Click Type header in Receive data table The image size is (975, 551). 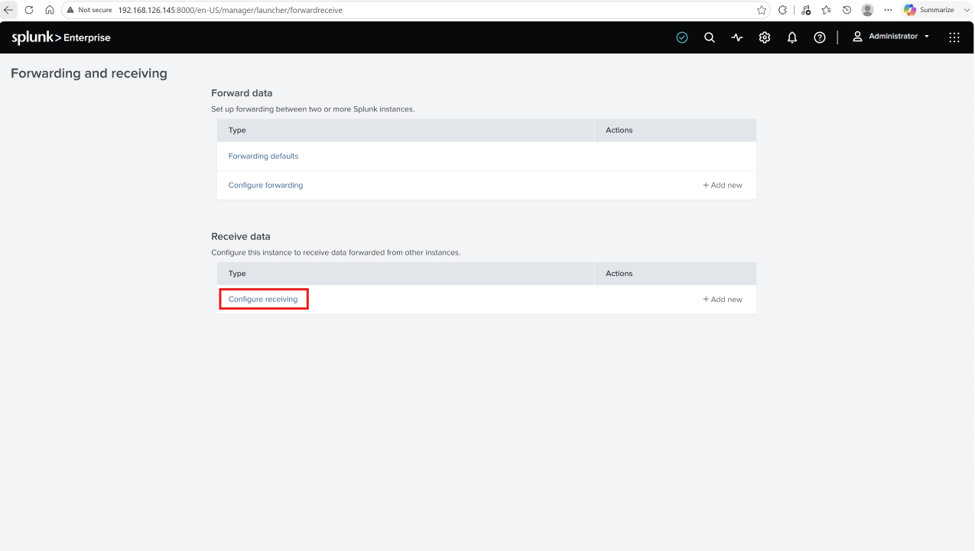pos(237,274)
